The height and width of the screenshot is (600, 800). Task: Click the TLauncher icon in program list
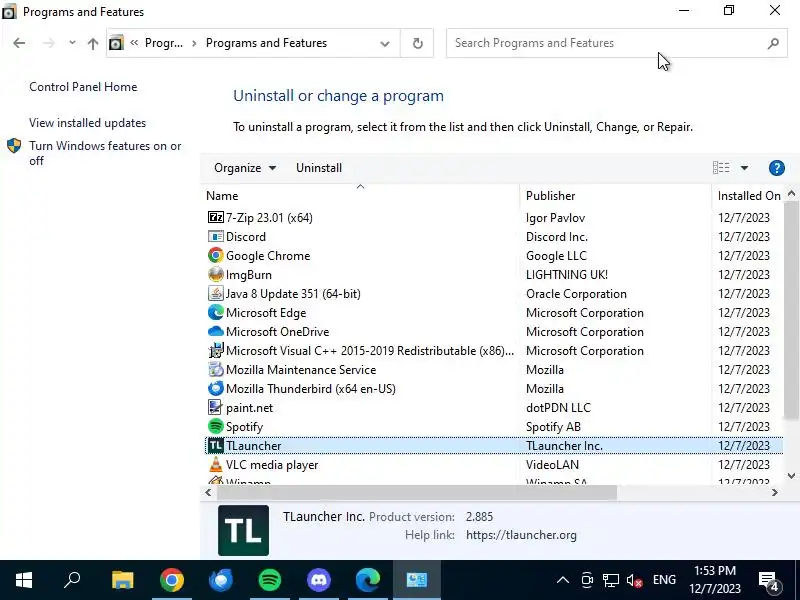point(215,445)
